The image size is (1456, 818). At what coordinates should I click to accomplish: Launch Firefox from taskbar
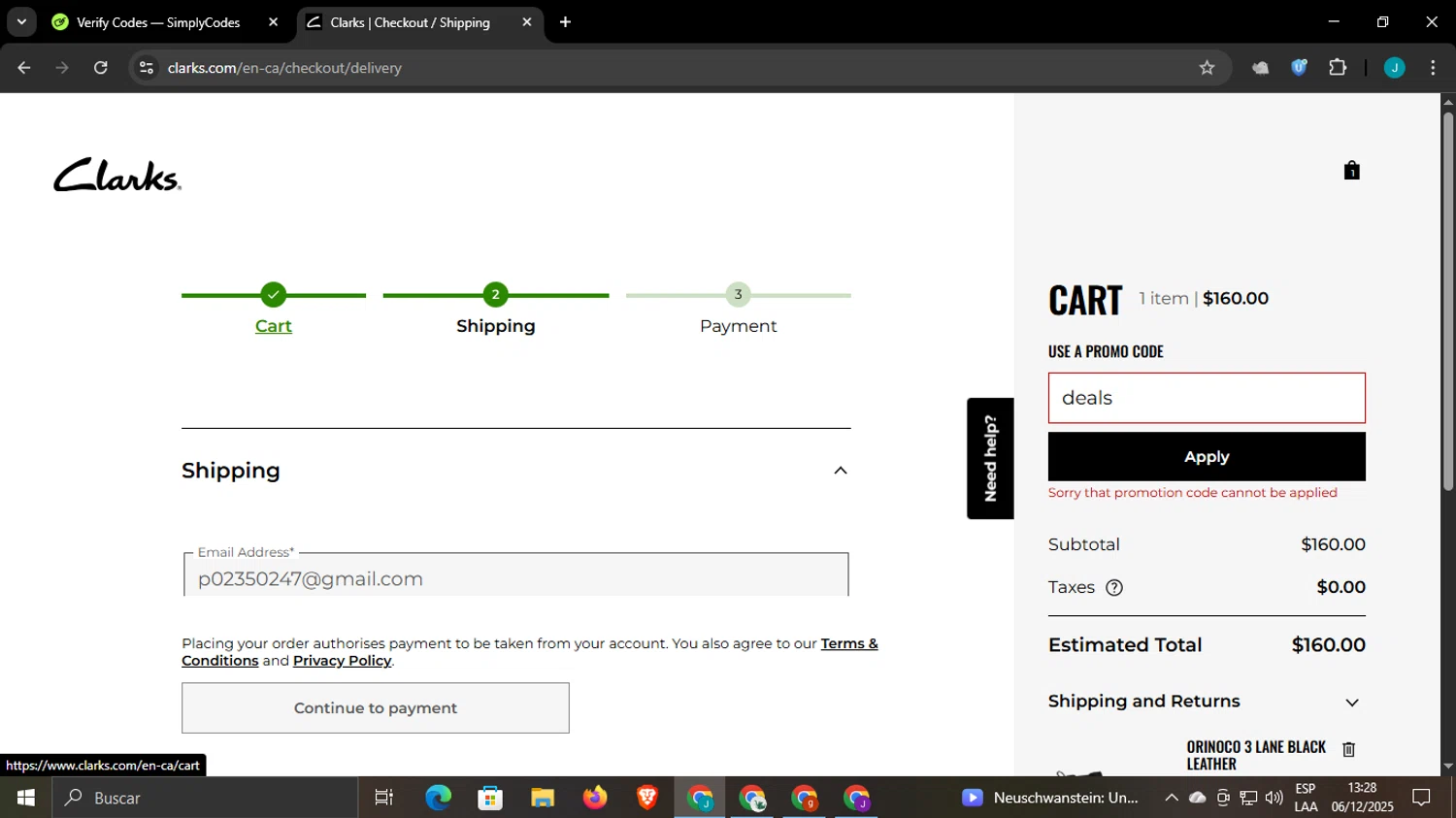pos(595,798)
